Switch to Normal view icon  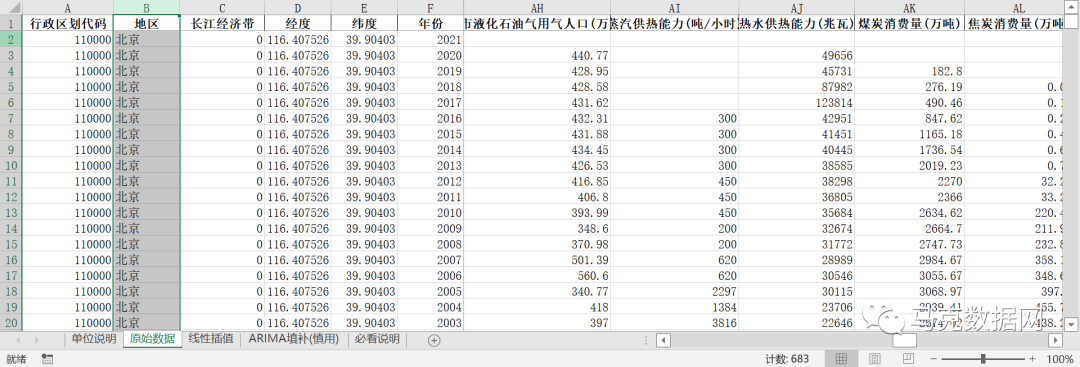841,359
